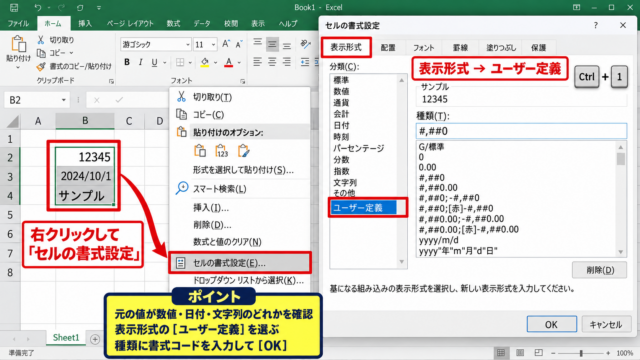Choose paste values 123 icon
Screen dimensions: 640x360
click(221, 151)
